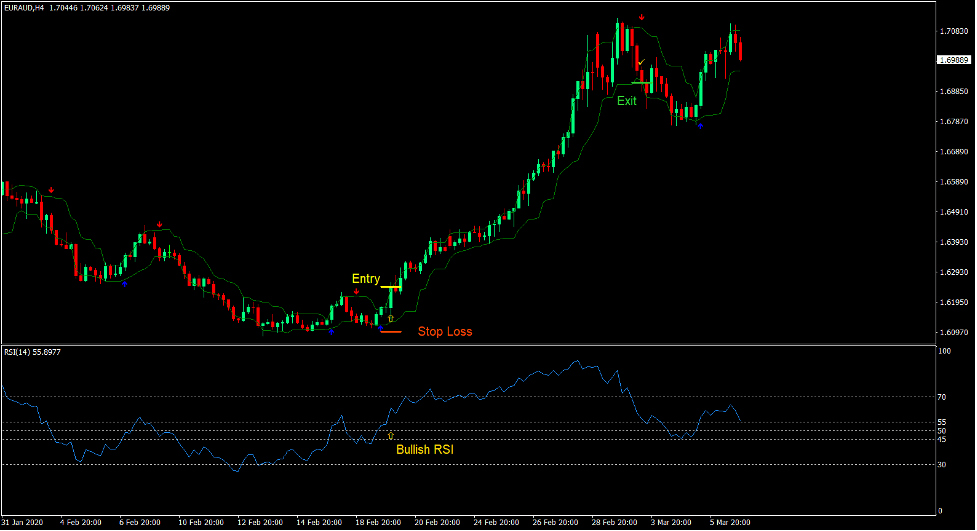This screenshot has width=977, height=531.
Task: Click the yellow Entry text label
Action: [x=365, y=279]
